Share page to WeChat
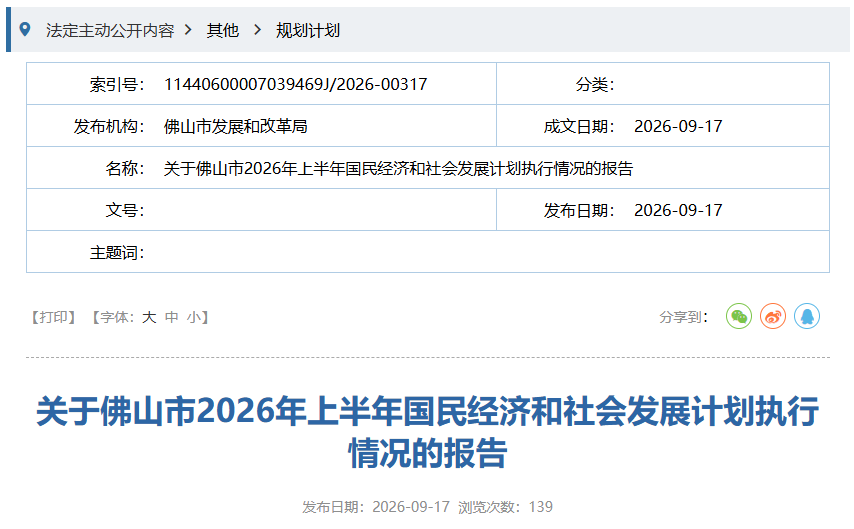Viewport: 854px width, 529px height. tap(739, 316)
